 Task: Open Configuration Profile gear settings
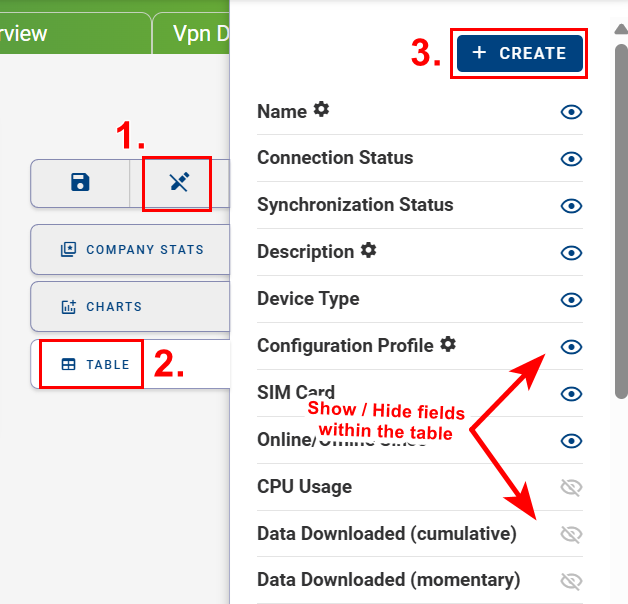pyautogui.click(x=448, y=344)
